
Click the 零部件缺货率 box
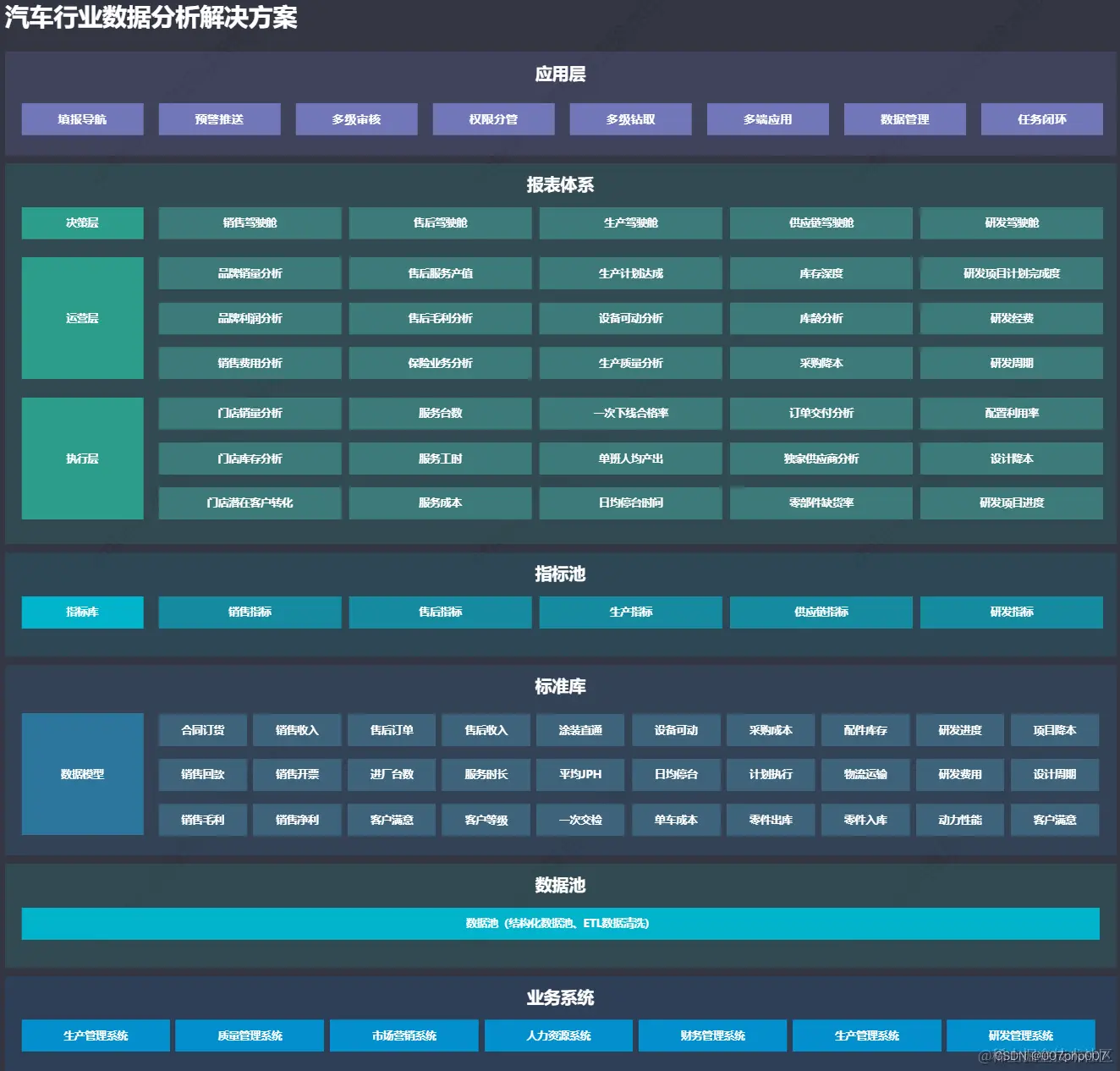[x=821, y=503]
